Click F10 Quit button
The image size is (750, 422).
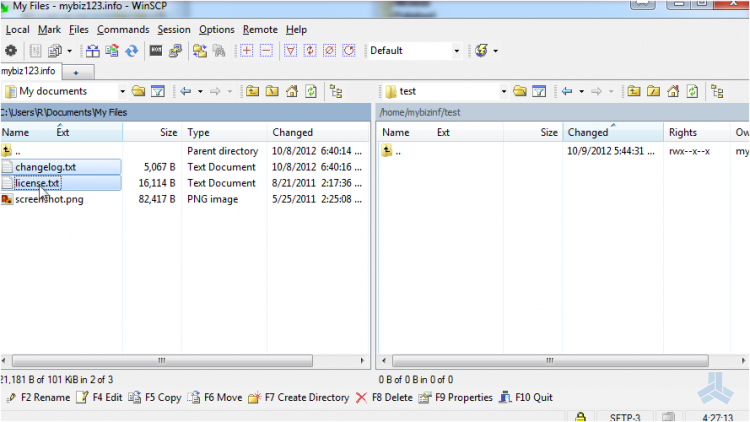tap(526, 398)
